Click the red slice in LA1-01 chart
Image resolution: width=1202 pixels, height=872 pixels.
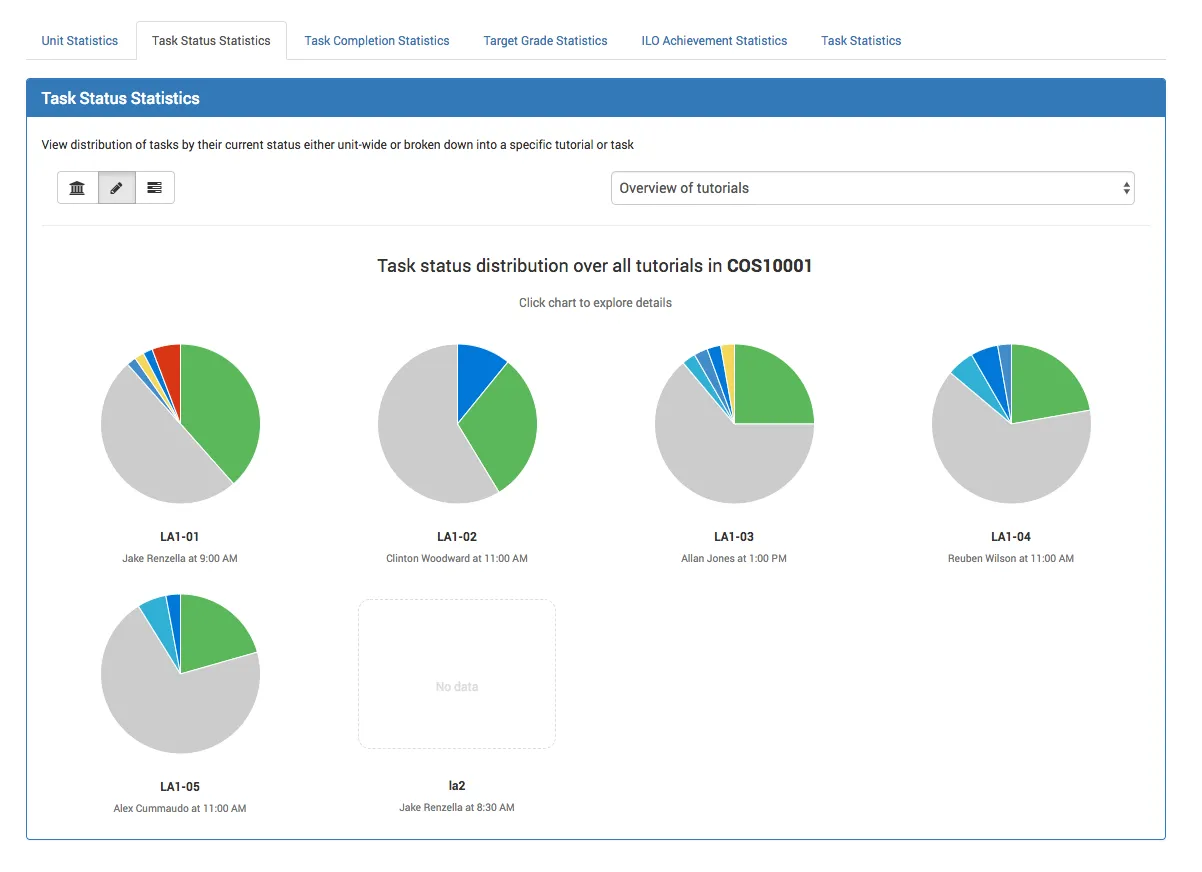[169, 360]
